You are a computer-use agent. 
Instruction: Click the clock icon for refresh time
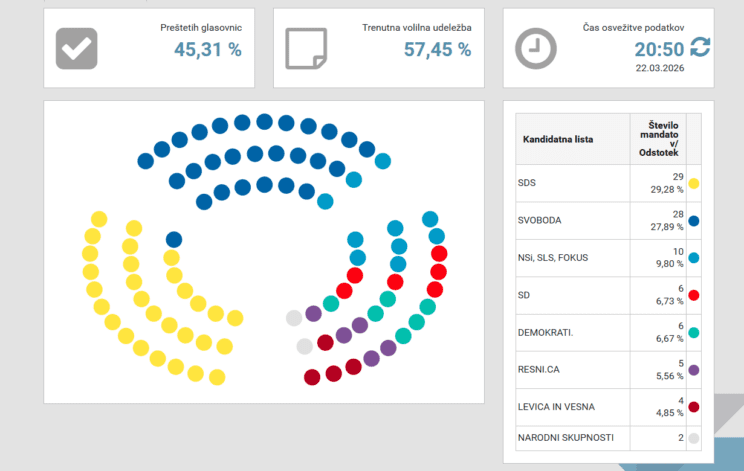(535, 47)
